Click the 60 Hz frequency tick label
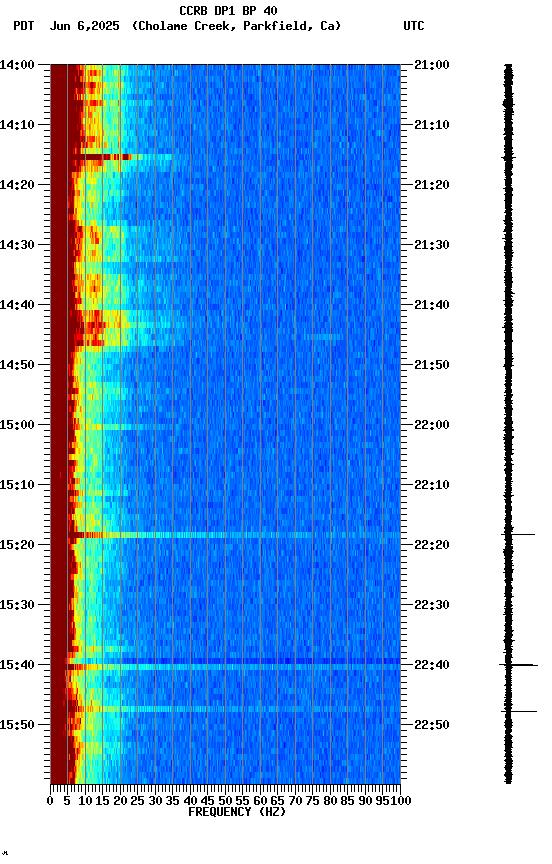552x864 pixels. point(260,801)
